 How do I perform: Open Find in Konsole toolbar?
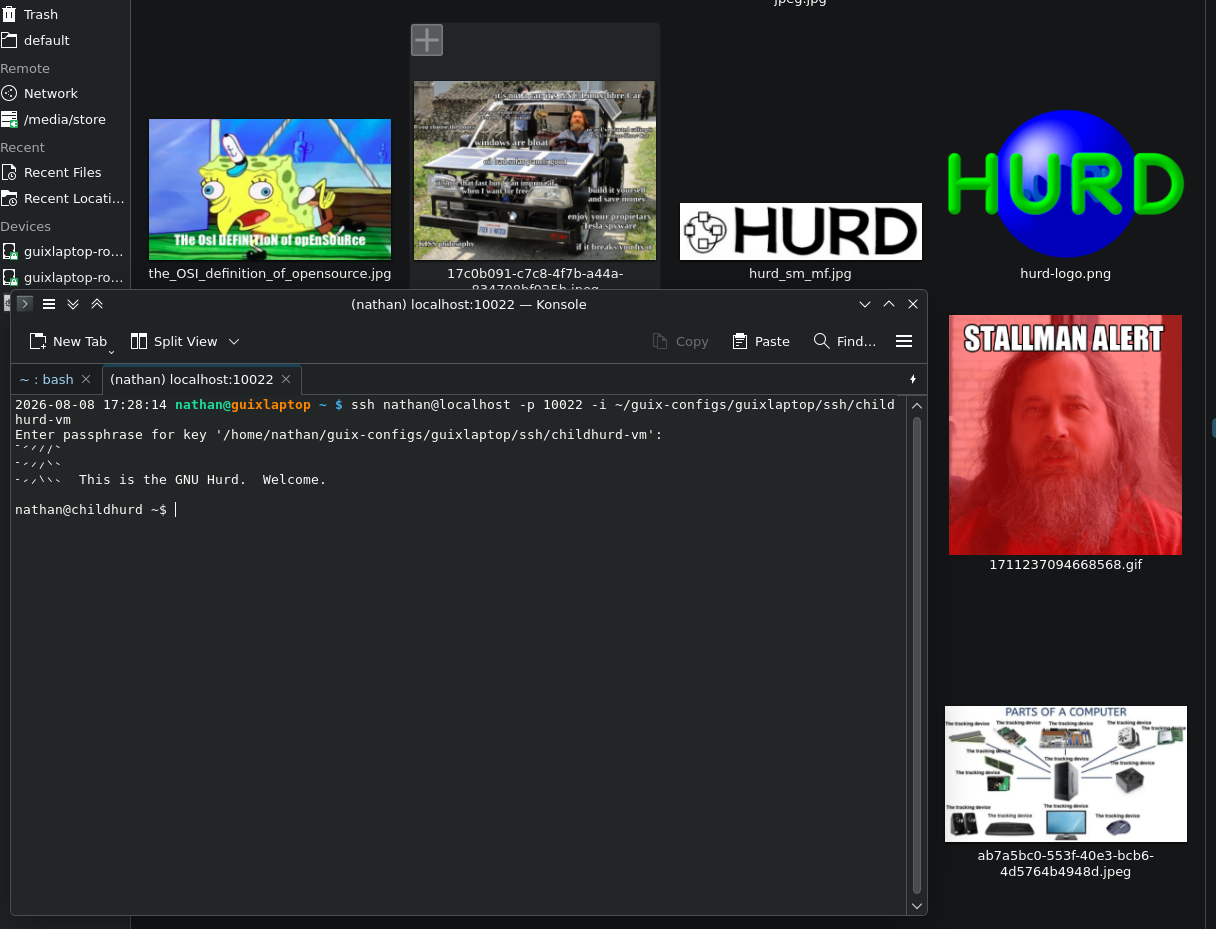[x=845, y=341]
